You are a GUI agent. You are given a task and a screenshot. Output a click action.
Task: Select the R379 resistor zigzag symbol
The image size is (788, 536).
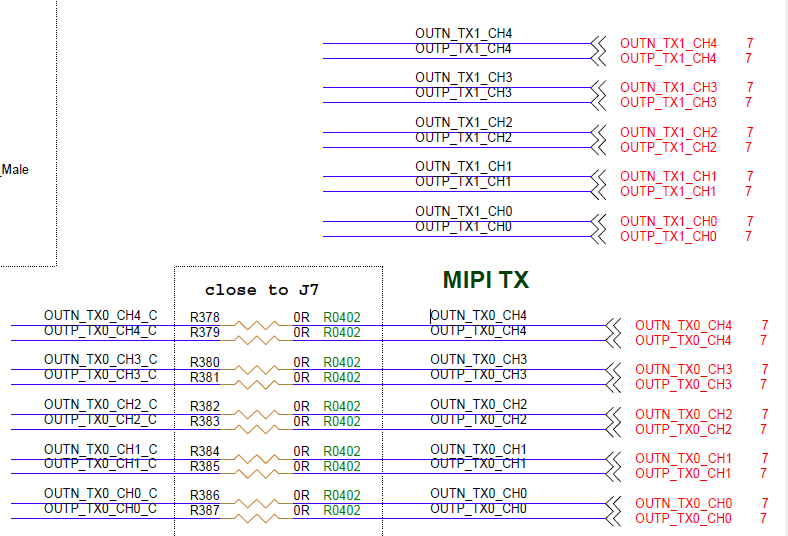pos(256,340)
